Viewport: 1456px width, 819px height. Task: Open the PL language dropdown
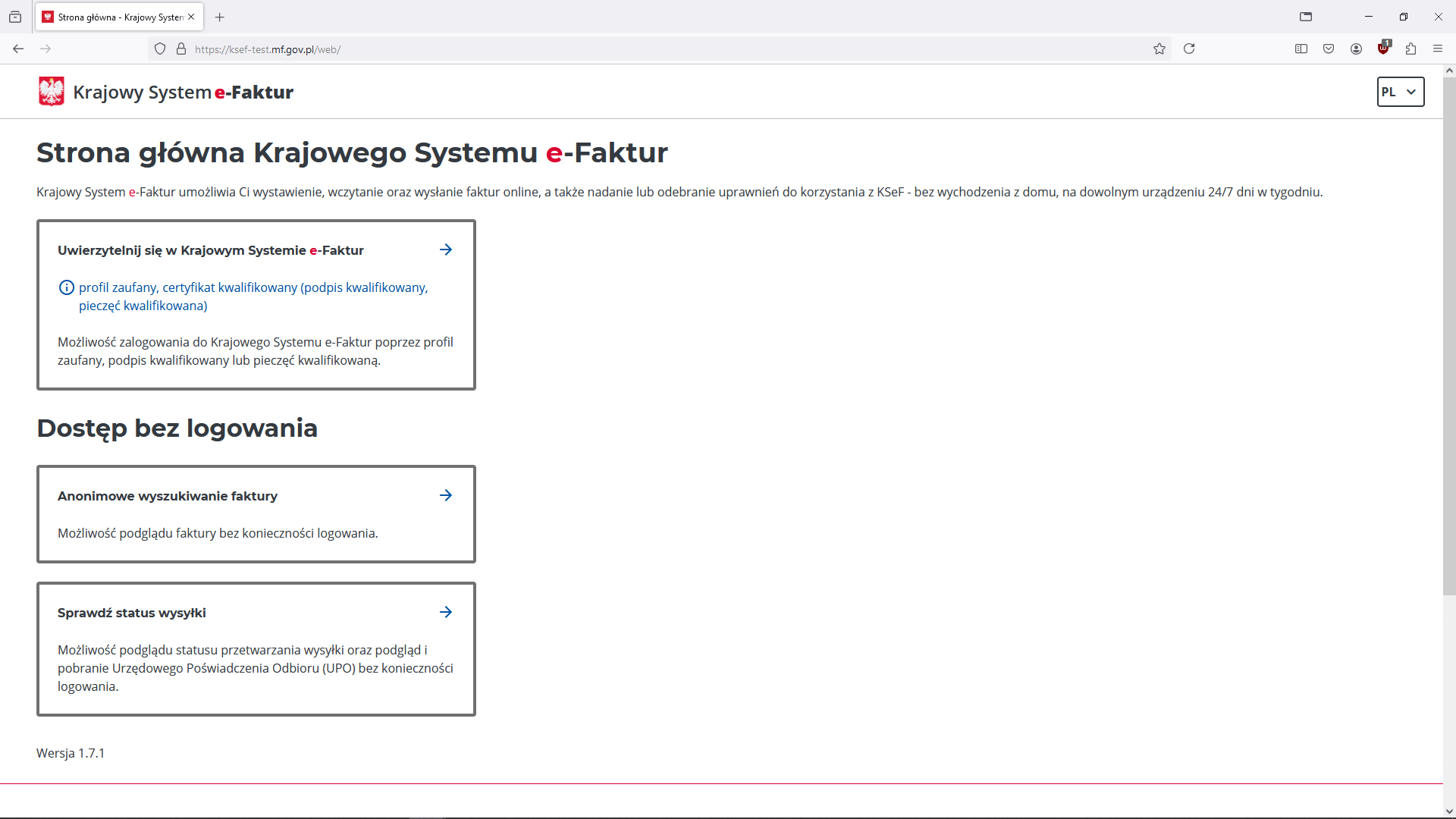pos(1400,91)
